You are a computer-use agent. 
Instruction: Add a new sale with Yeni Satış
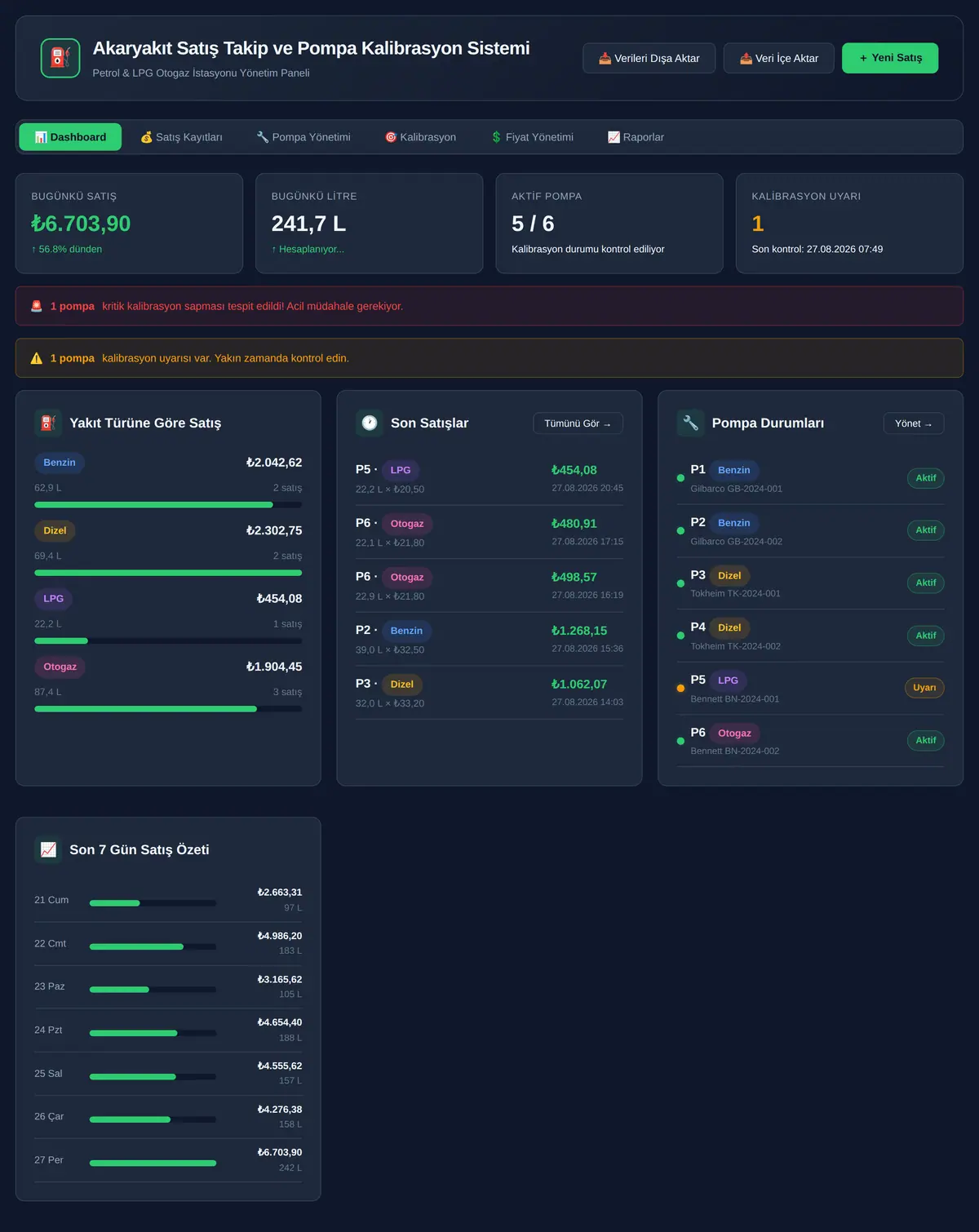pos(890,58)
